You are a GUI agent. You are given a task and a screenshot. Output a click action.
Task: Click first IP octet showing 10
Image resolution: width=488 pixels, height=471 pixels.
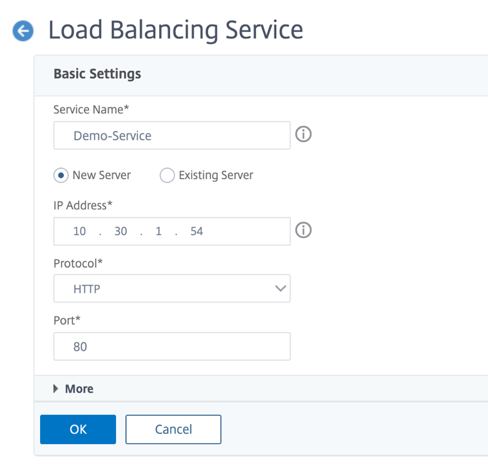click(80, 231)
